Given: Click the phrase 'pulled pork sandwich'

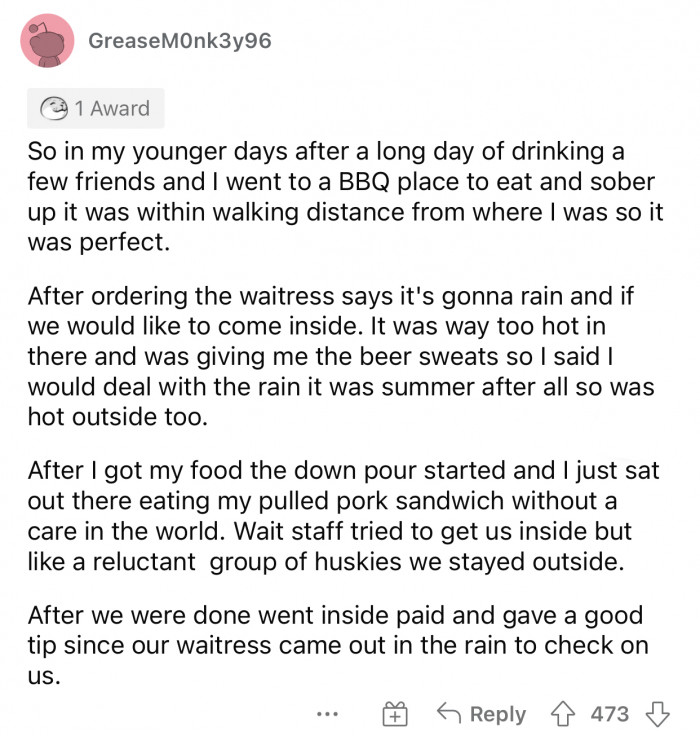Looking at the screenshot, I should coord(381,501).
